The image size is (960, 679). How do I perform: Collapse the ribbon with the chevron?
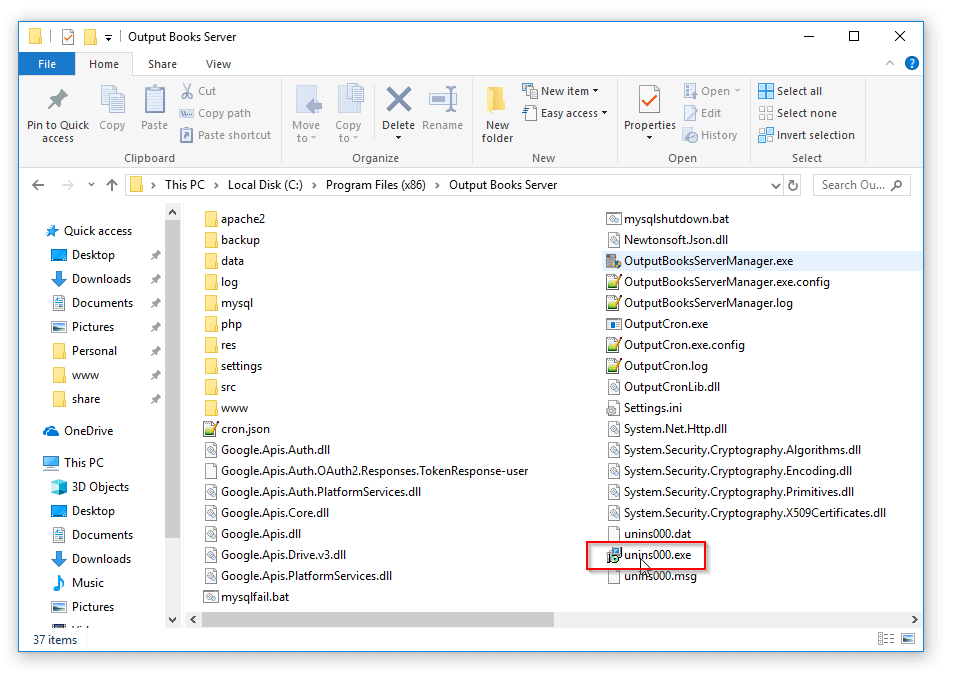(890, 63)
